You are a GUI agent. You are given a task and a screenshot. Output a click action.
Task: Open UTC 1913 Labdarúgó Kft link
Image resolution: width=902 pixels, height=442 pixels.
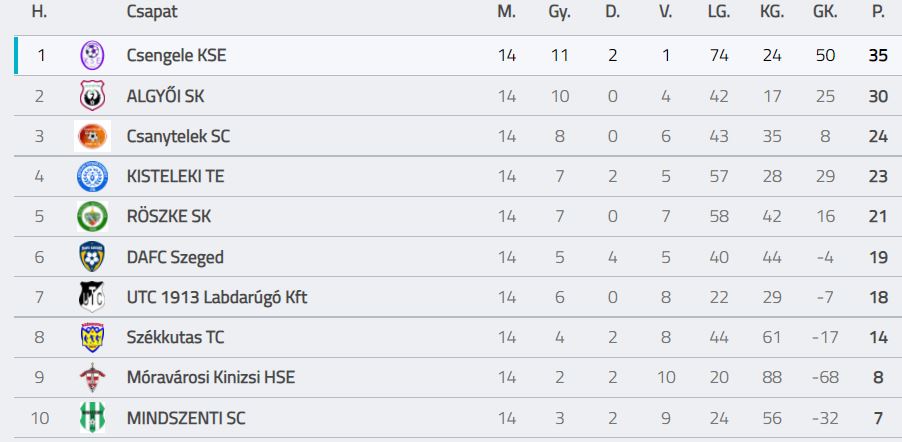pyautogui.click(x=215, y=297)
